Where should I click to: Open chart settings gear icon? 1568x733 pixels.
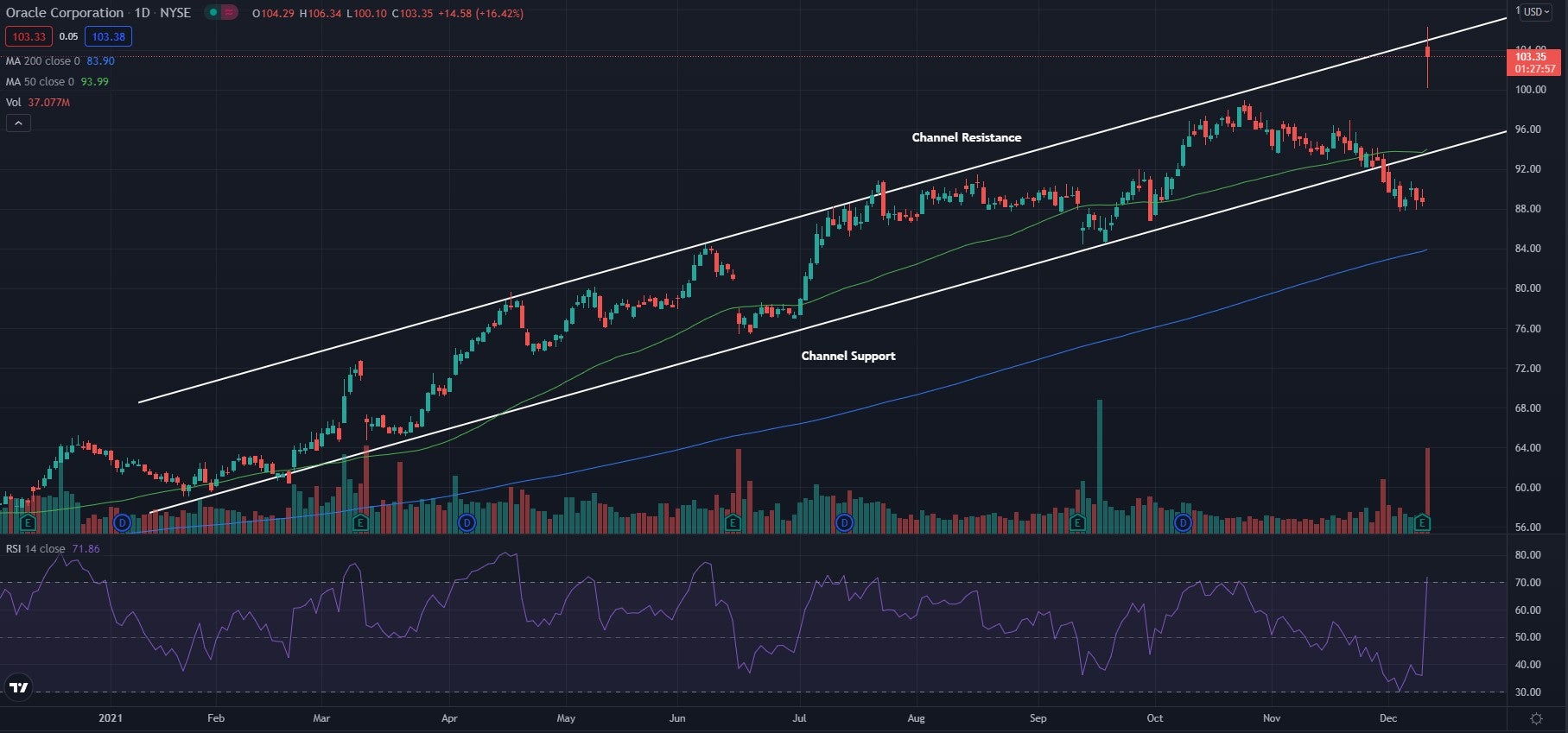[1536, 718]
